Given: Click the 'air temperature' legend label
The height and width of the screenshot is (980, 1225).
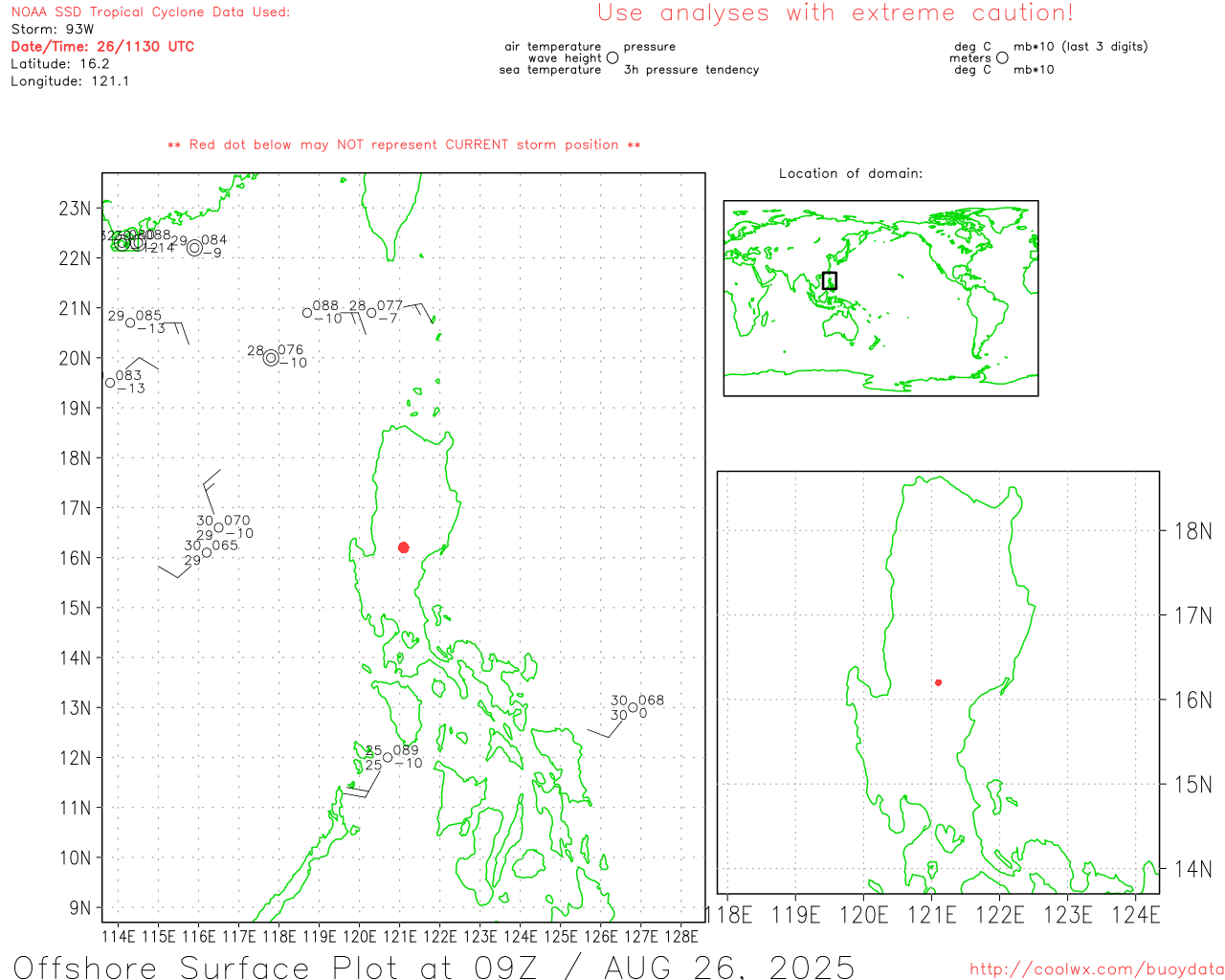Looking at the screenshot, I should point(553,47).
